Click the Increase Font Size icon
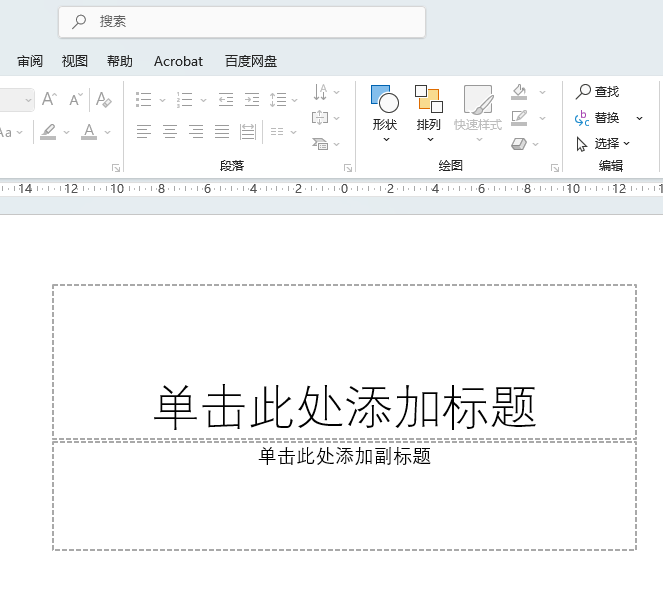The height and width of the screenshot is (603, 663). (x=49, y=99)
